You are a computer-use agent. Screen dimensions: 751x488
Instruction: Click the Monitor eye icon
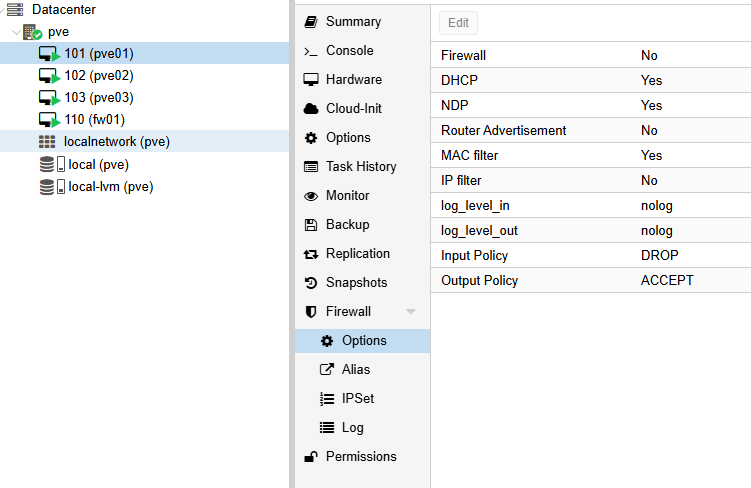[311, 196]
